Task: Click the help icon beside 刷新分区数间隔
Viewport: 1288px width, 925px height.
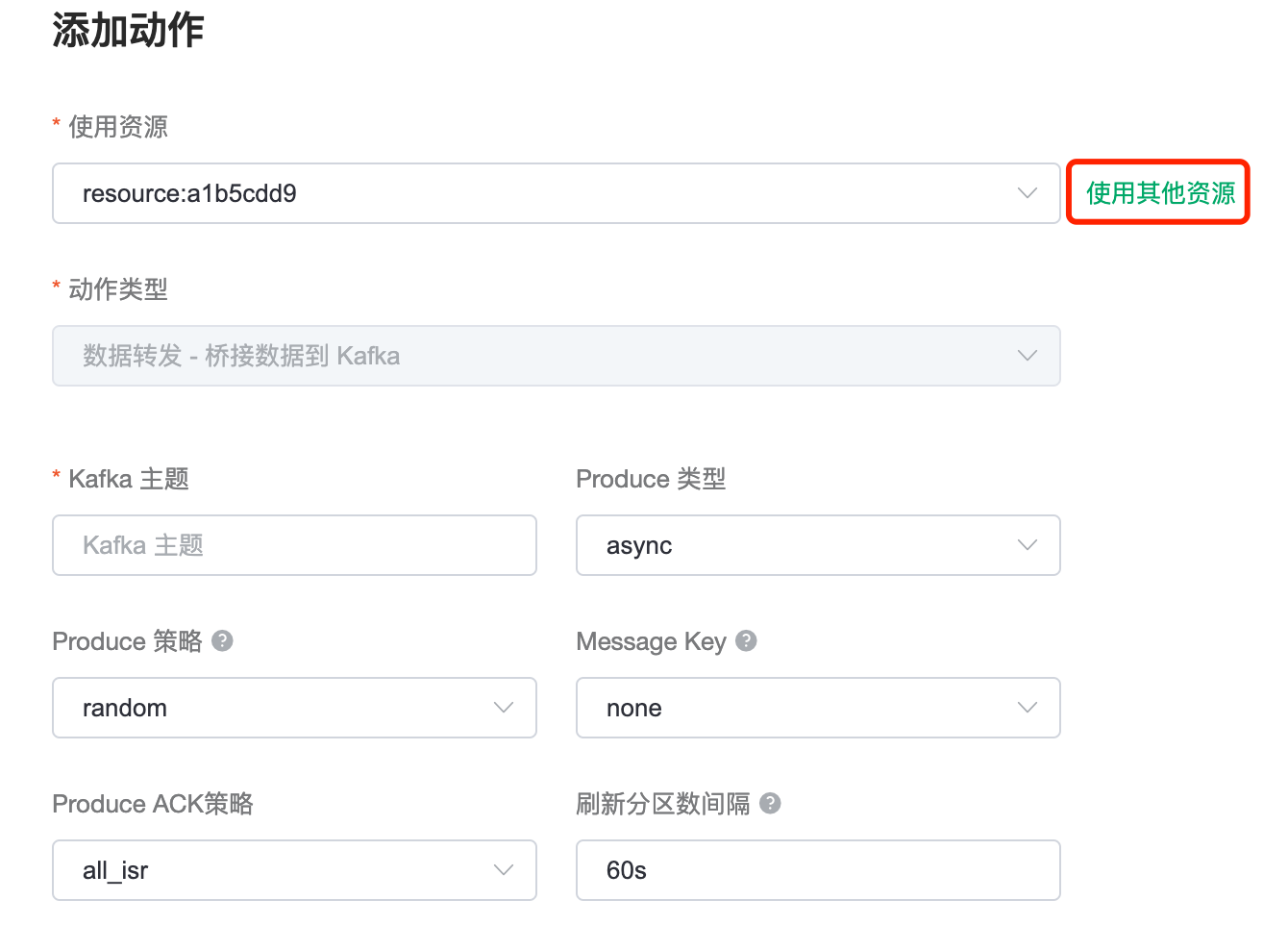Action: point(770,804)
